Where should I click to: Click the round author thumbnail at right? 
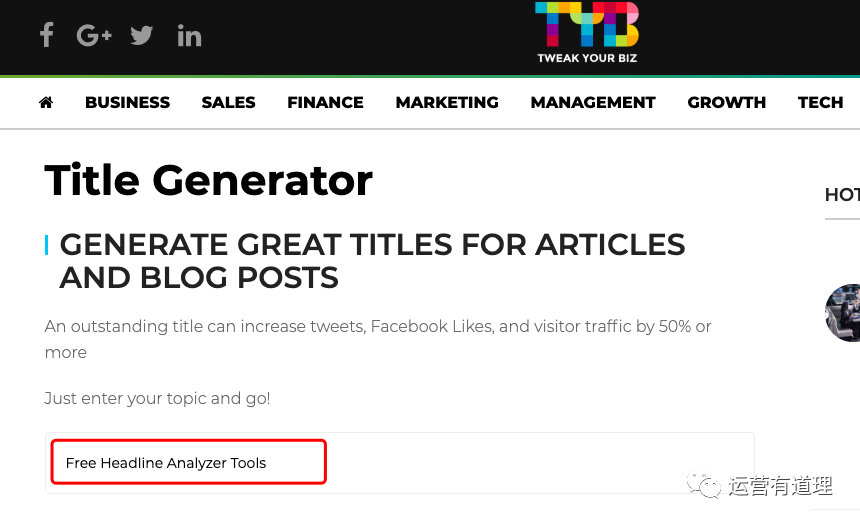[843, 313]
